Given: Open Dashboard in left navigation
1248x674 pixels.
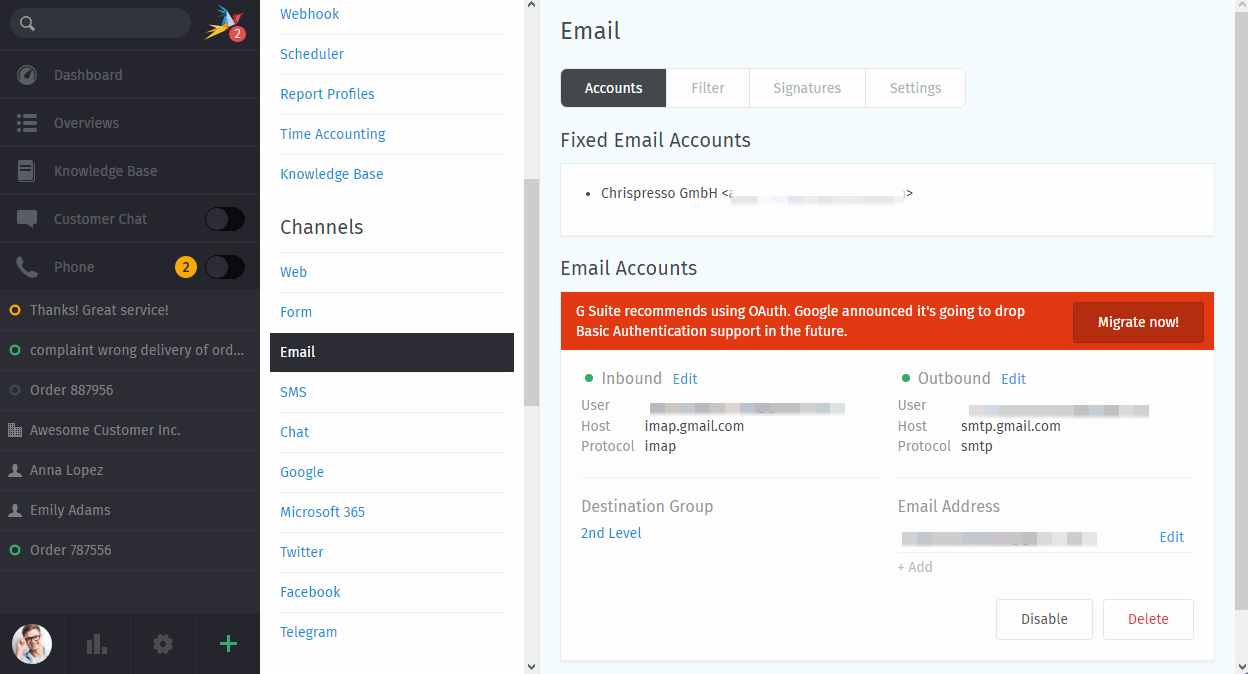Looking at the screenshot, I should [130, 75].
